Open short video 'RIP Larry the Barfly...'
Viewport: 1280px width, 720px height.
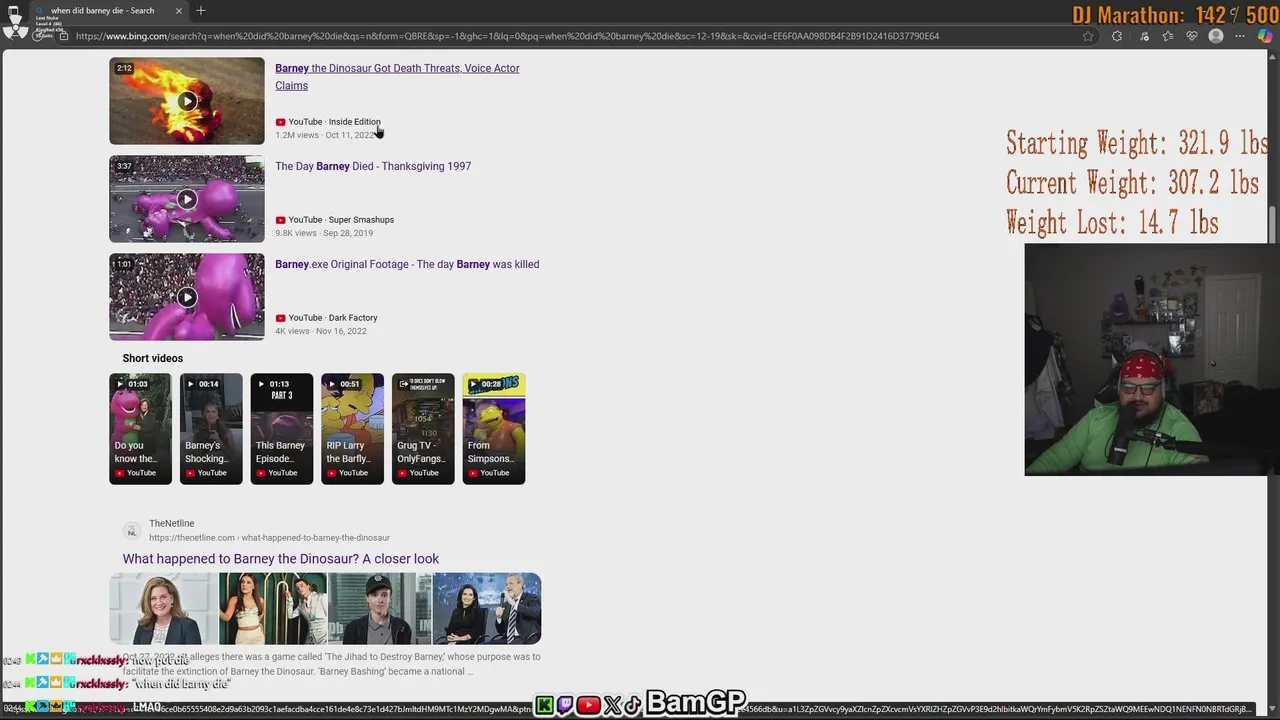click(352, 428)
